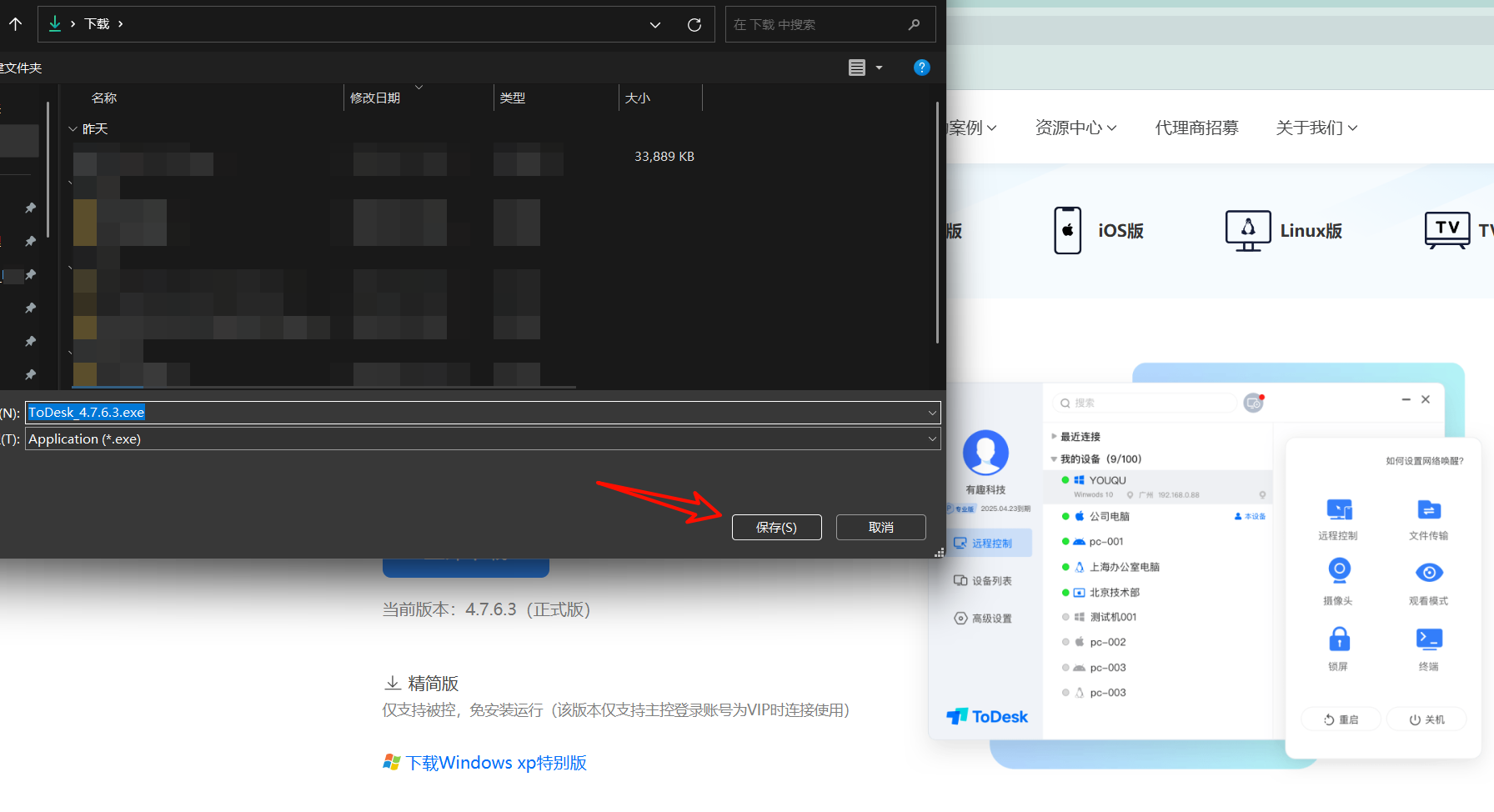Select the iOS版 phone icon
This screenshot has height=812, width=1494.
tap(1067, 230)
